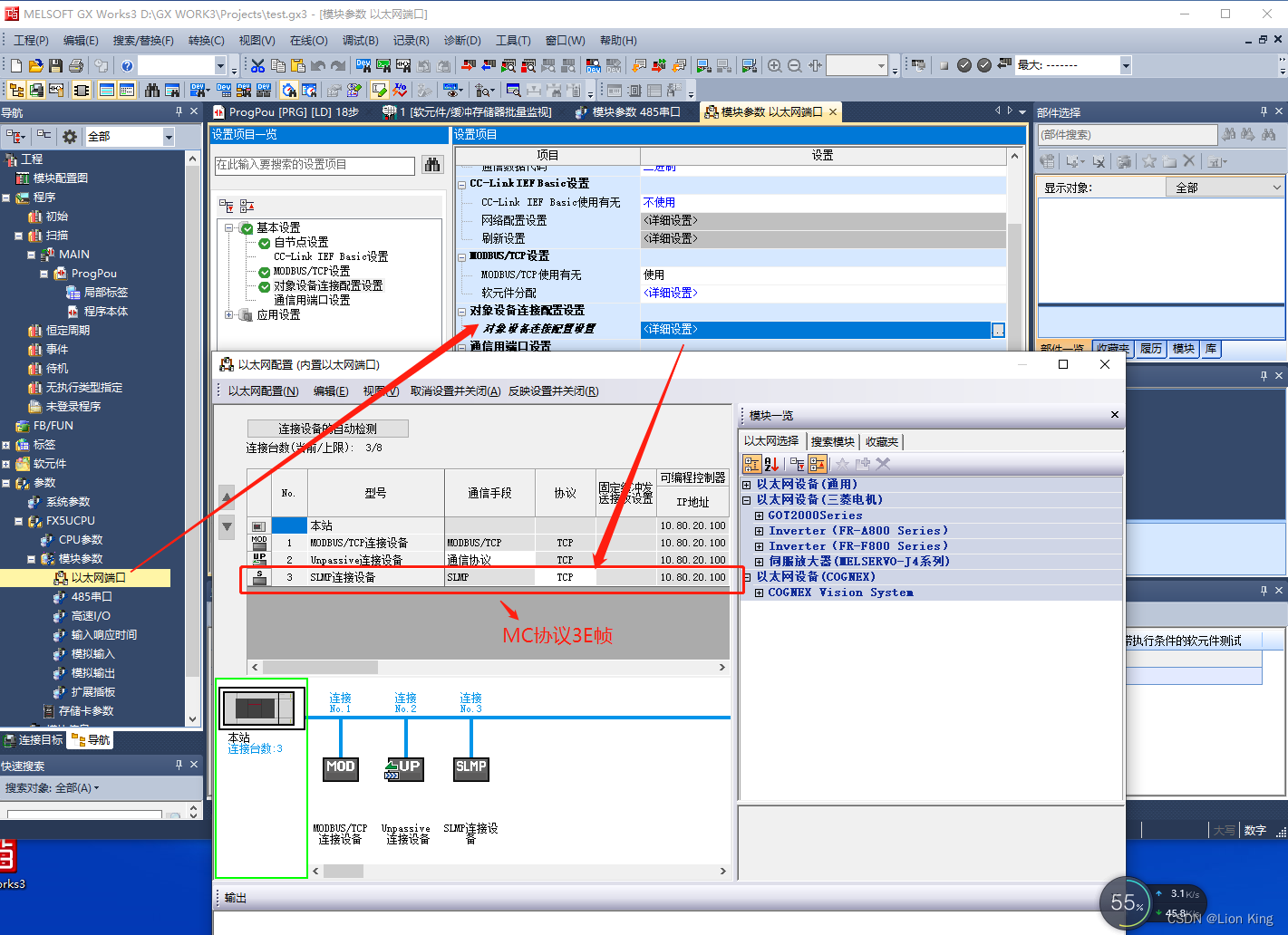This screenshot has height=935, width=1288.
Task: Collapse the FX5UCPU node in the Navigation tree
Action: click(x=19, y=521)
